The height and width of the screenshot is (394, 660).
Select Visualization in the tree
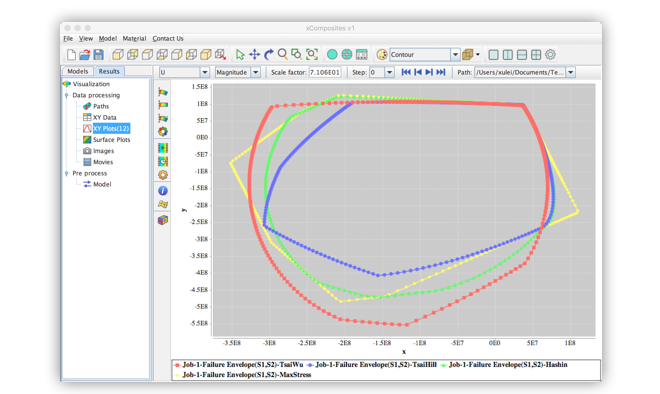[91, 84]
